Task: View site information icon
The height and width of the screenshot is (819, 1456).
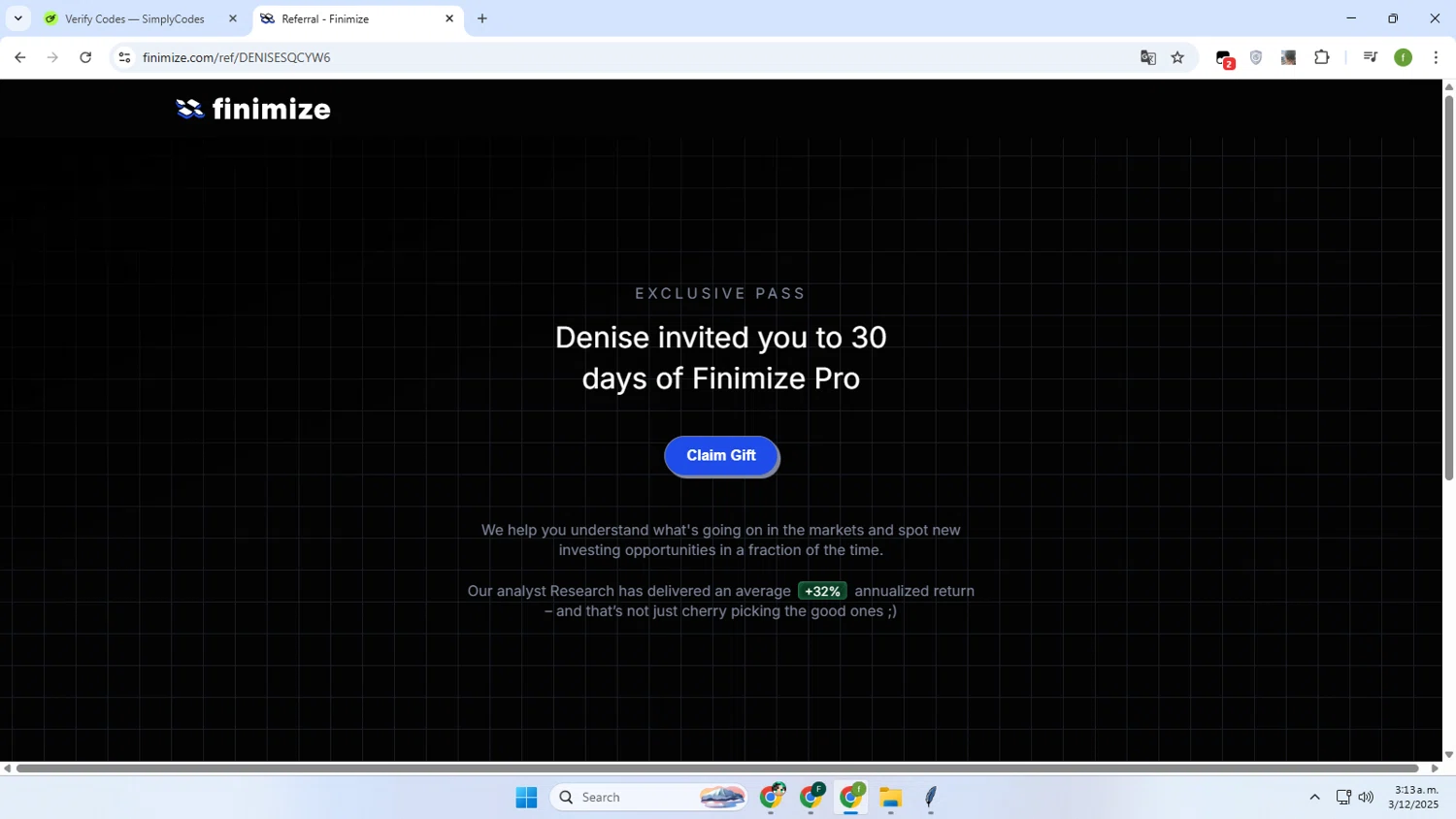Action: tap(124, 57)
